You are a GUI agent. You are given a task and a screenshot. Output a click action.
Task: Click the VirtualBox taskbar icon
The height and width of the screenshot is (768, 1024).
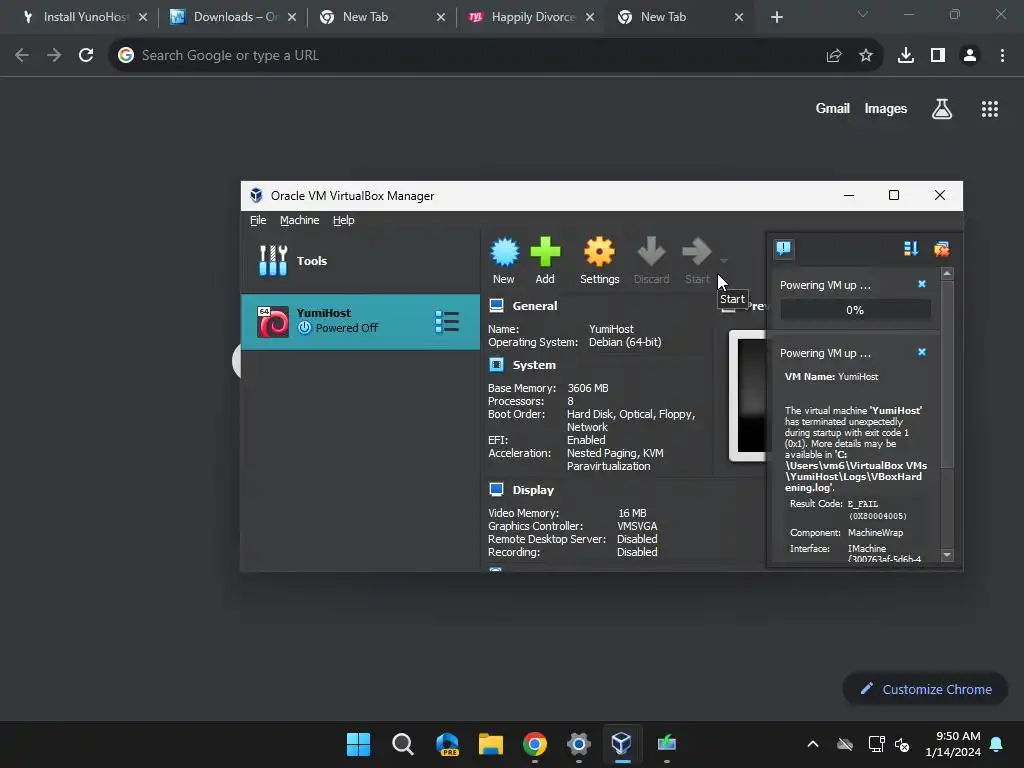(621, 744)
